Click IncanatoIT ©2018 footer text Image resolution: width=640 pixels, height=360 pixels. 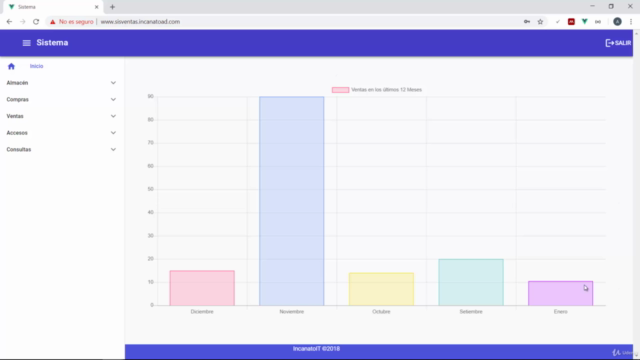(316, 349)
